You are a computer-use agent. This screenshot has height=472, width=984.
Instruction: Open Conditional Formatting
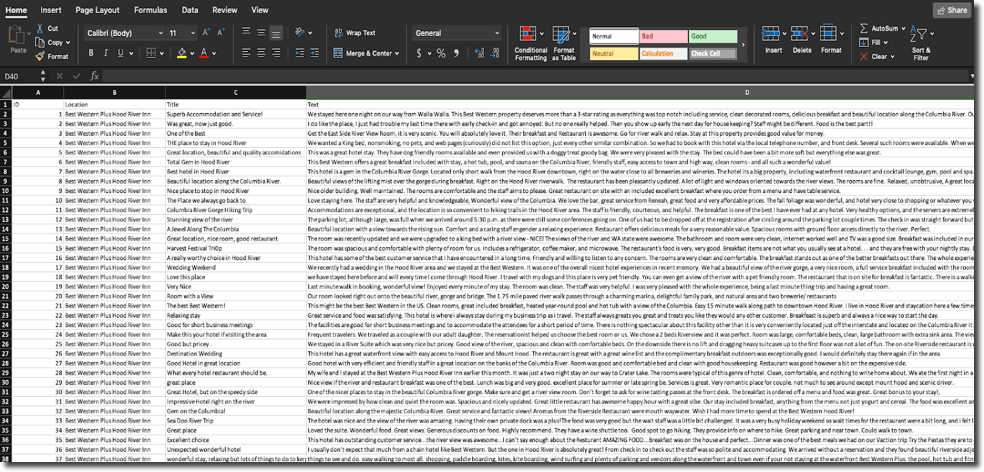point(531,44)
